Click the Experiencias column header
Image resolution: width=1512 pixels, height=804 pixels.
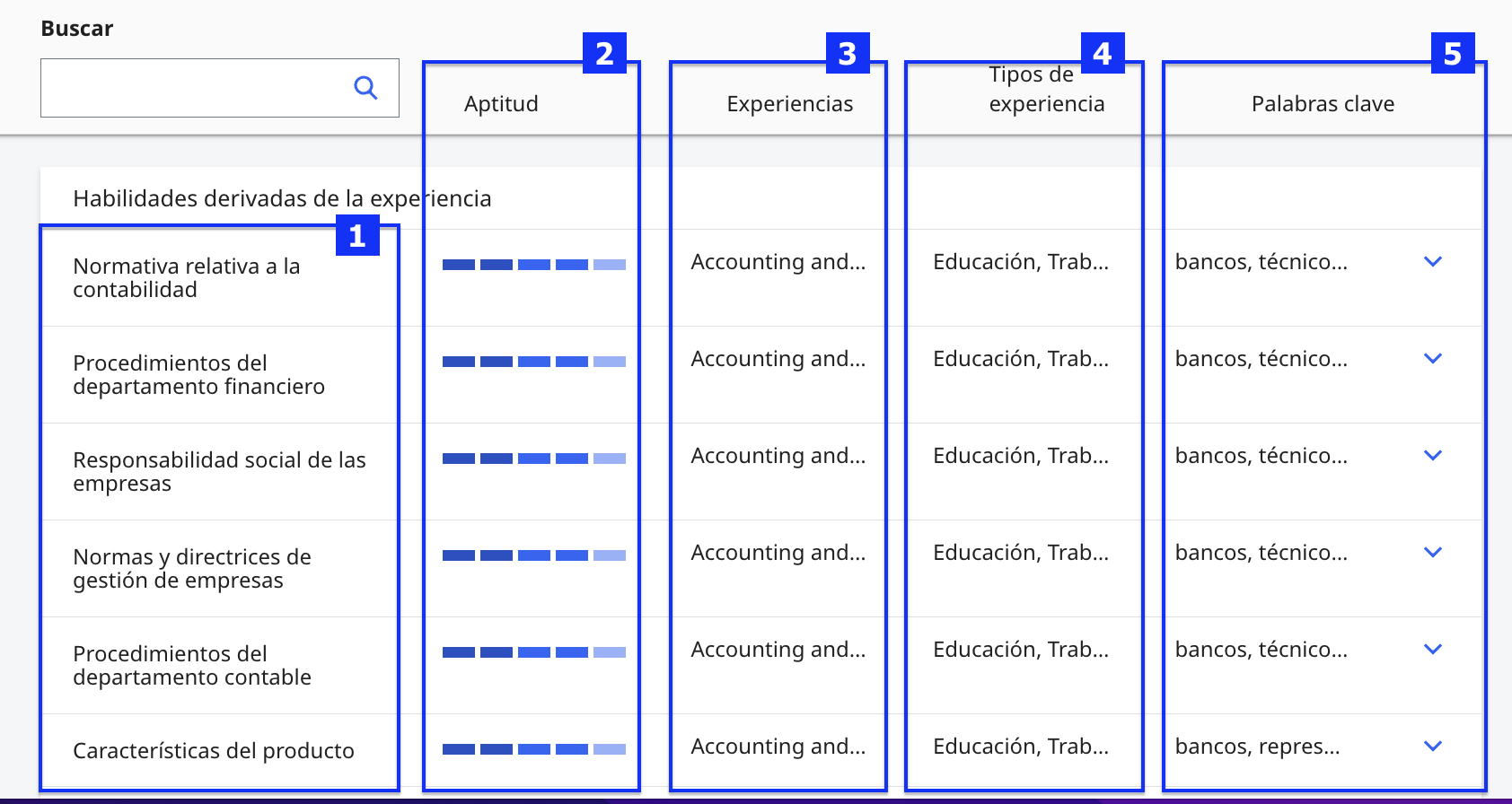tap(790, 104)
